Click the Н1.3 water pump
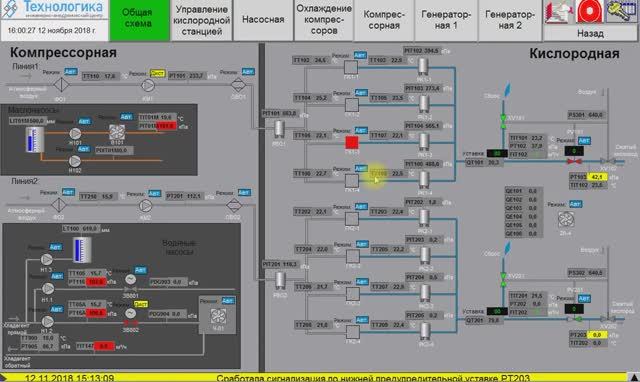The height and width of the screenshot is (382, 640). coord(47,259)
